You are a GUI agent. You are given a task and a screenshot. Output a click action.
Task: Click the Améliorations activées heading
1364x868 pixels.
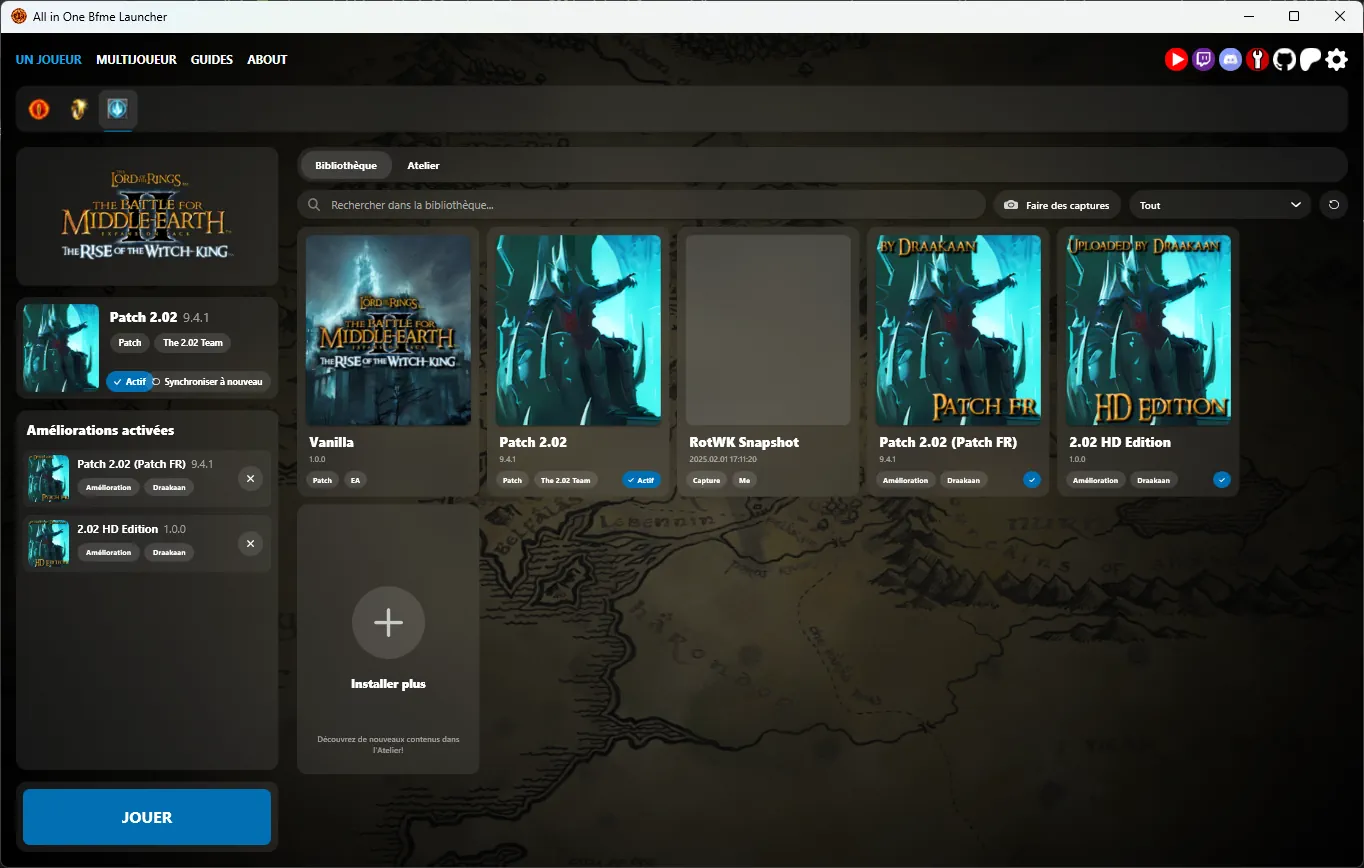point(100,430)
